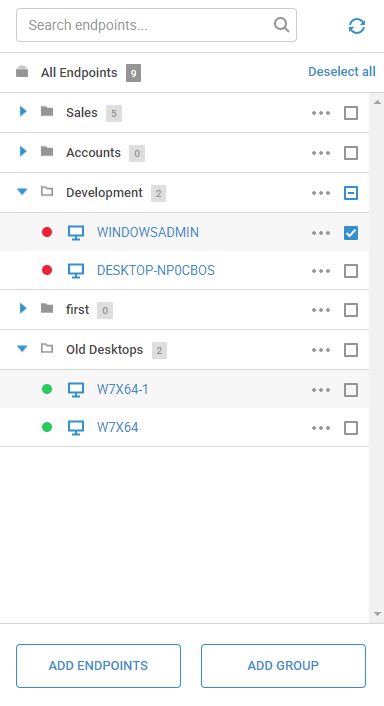
Task: Open the more options menu for WINDOWSADMIN
Action: click(321, 233)
